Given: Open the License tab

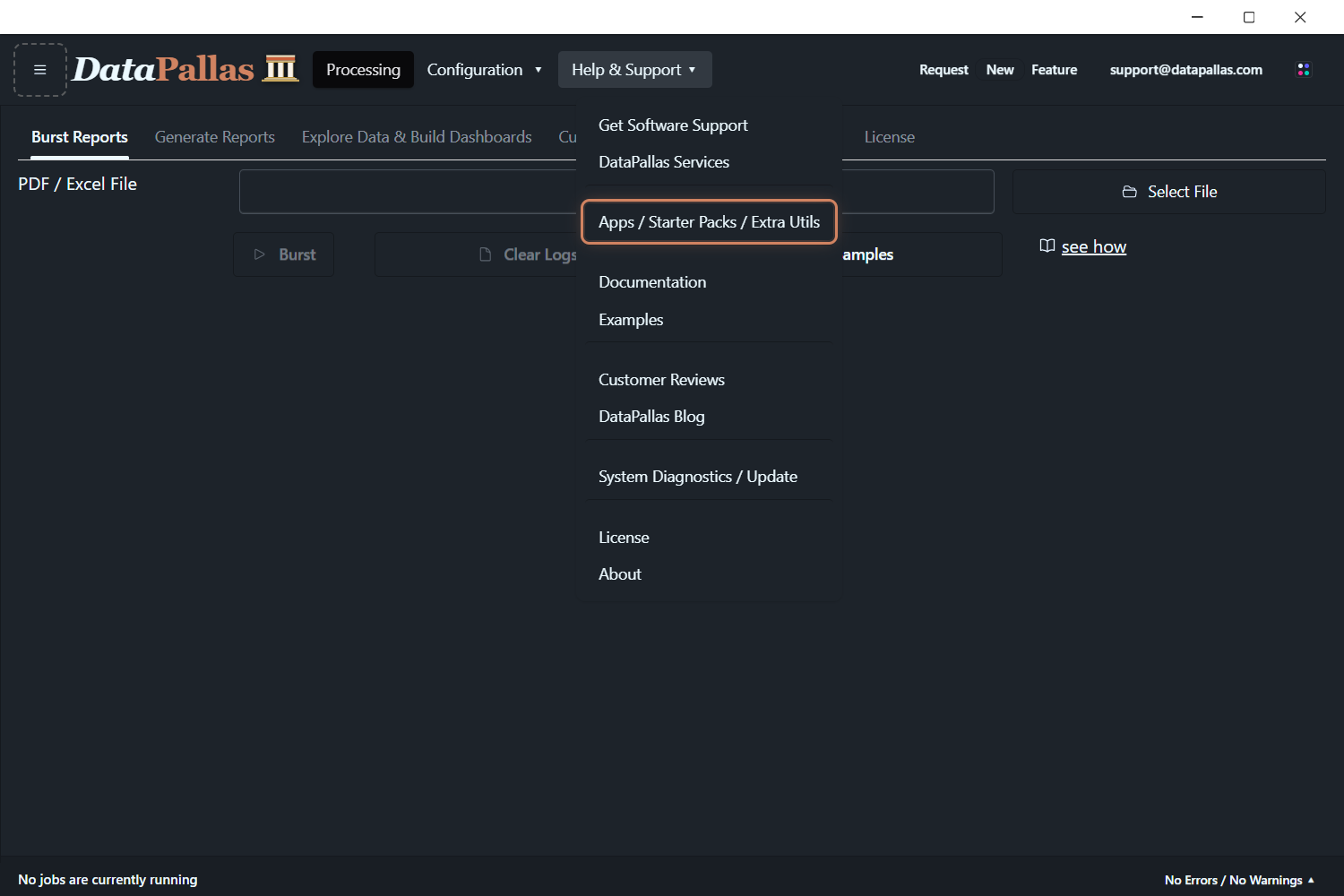Looking at the screenshot, I should point(890,137).
